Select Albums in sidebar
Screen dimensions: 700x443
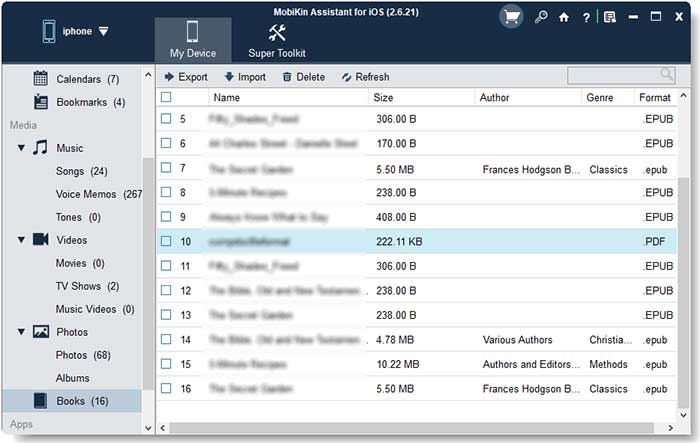72,378
